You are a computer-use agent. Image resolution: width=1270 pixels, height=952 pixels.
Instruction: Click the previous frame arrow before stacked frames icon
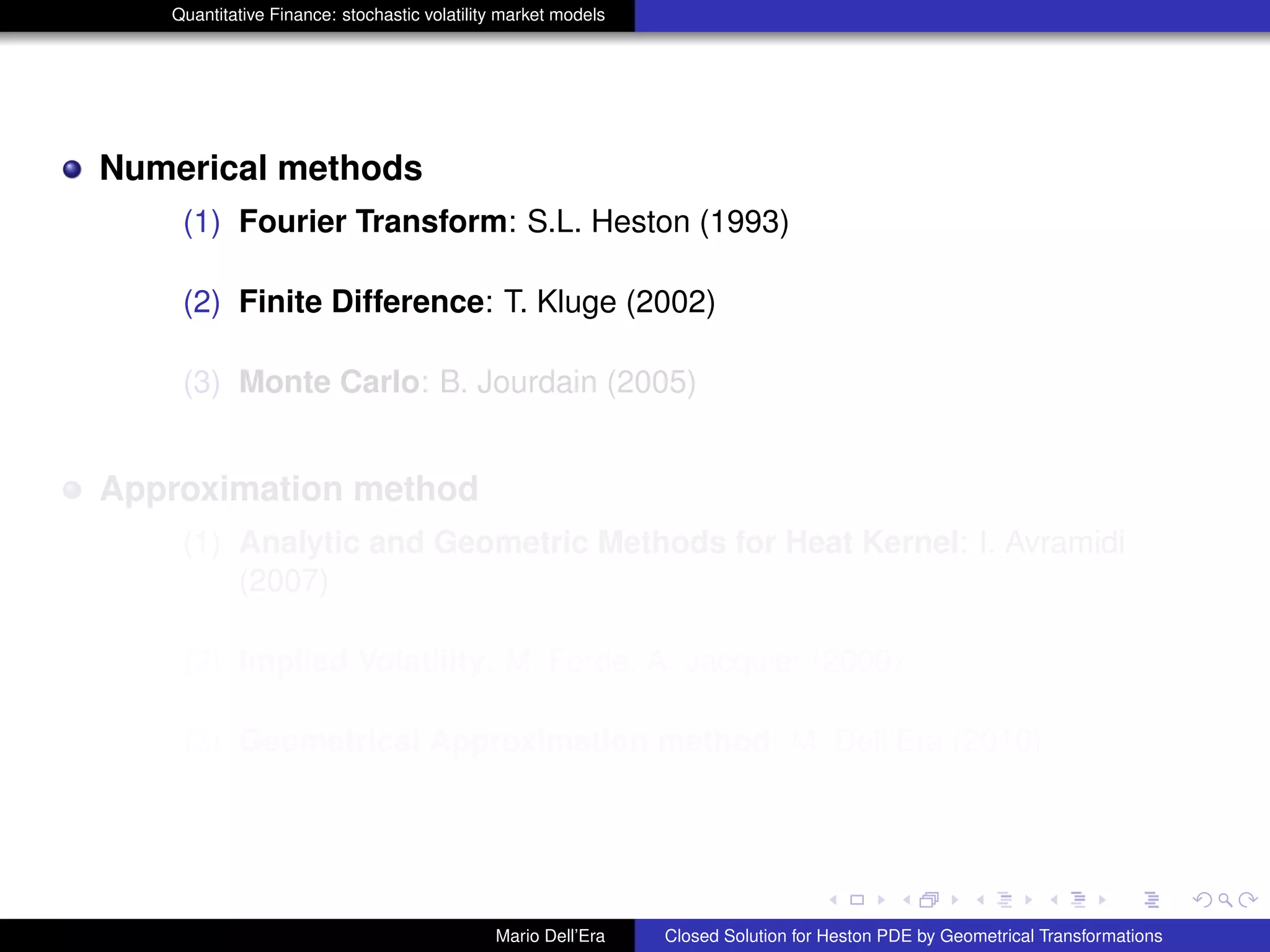pyautogui.click(x=907, y=900)
